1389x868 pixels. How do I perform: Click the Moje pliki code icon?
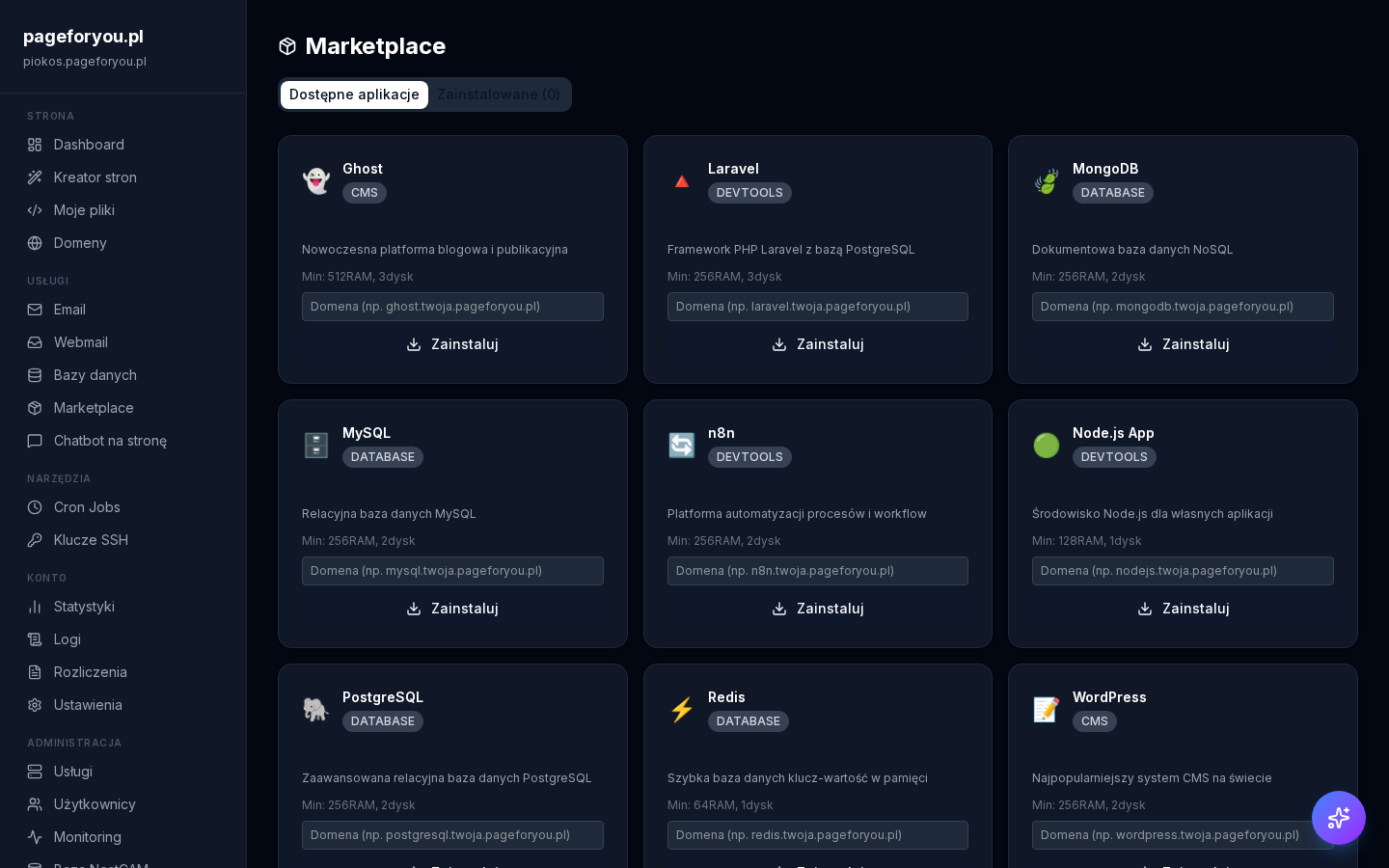(35, 210)
